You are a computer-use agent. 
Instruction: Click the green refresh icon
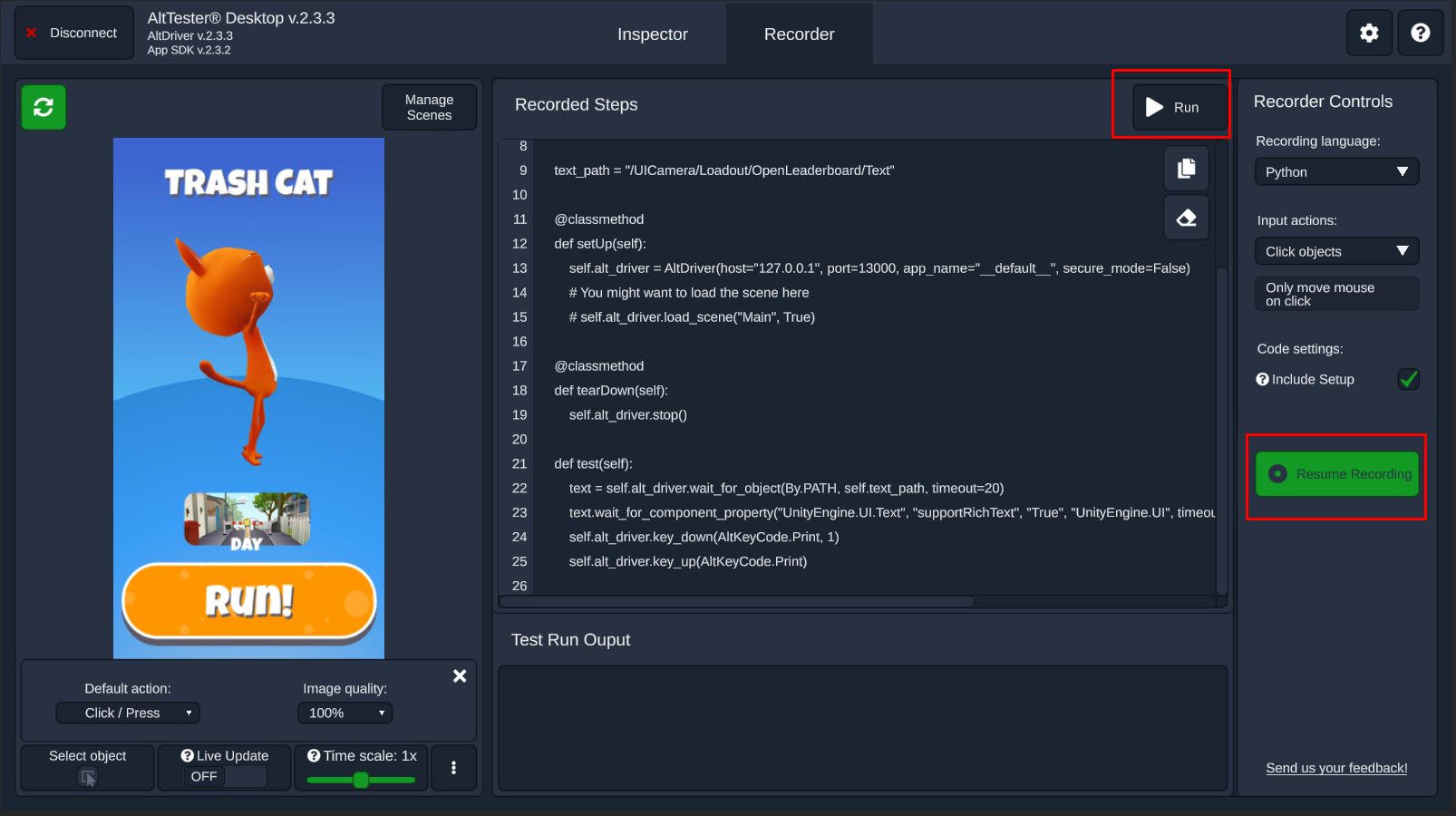point(44,107)
